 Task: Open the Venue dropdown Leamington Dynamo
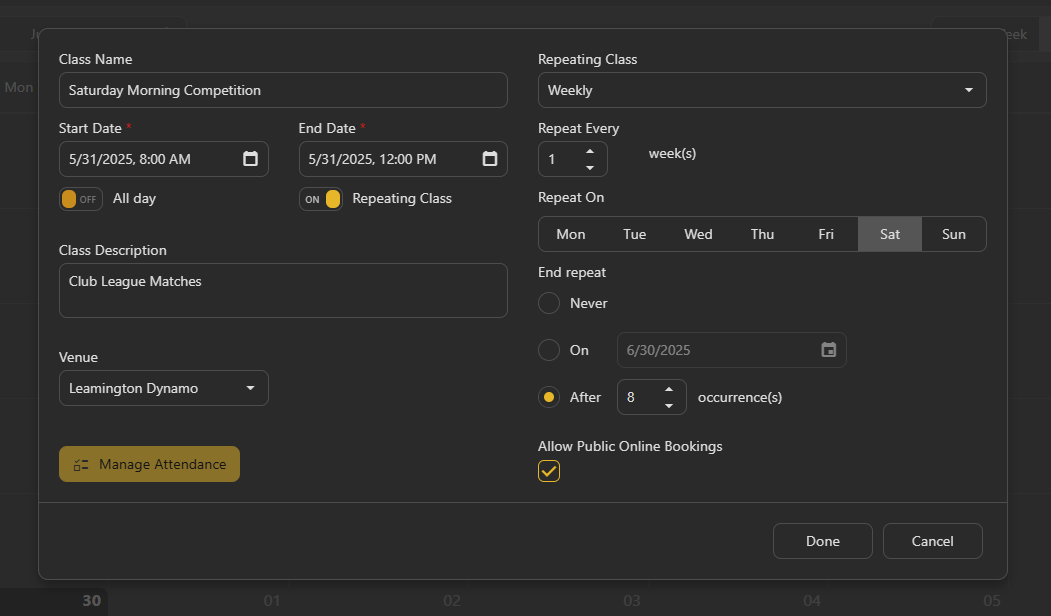tap(164, 388)
